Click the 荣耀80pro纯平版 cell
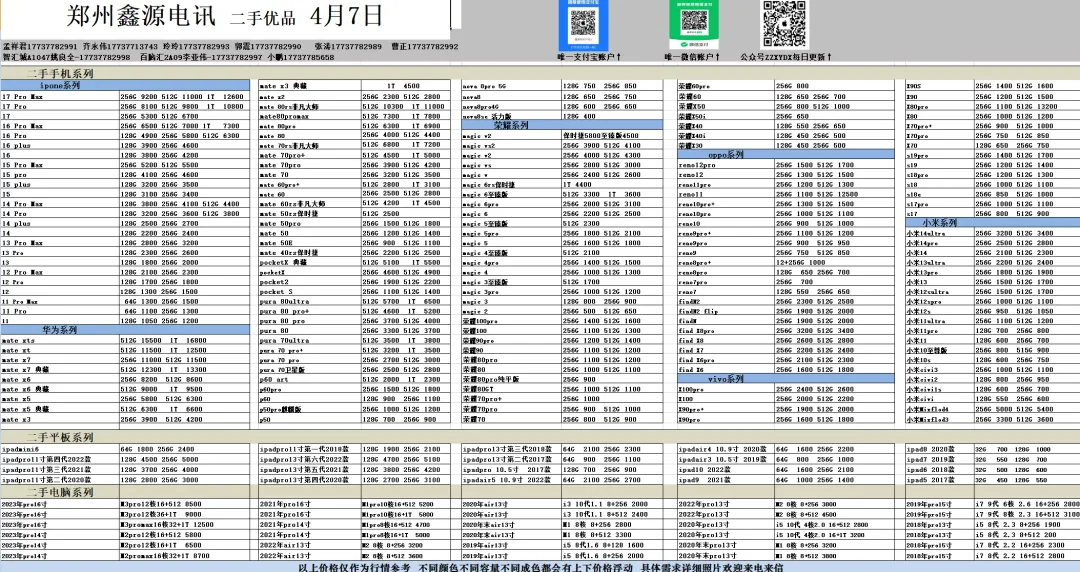This screenshot has width=1080, height=572. 512,380
